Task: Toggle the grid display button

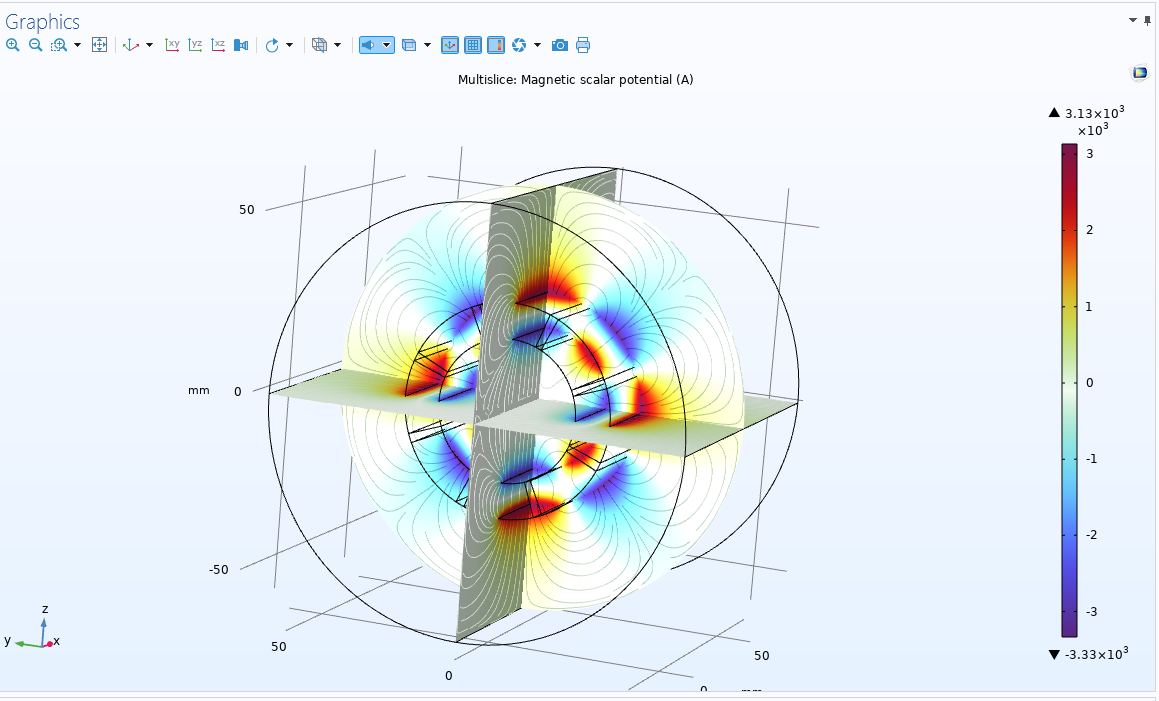Action: [473, 45]
